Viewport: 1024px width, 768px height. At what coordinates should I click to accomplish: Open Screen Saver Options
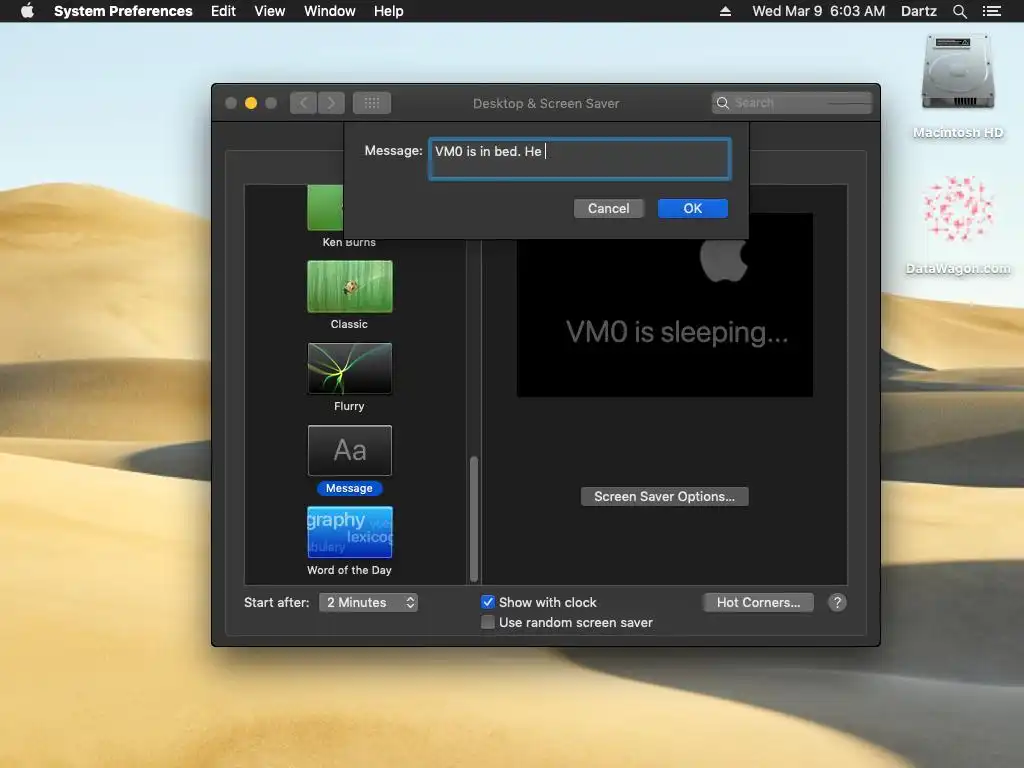click(665, 496)
